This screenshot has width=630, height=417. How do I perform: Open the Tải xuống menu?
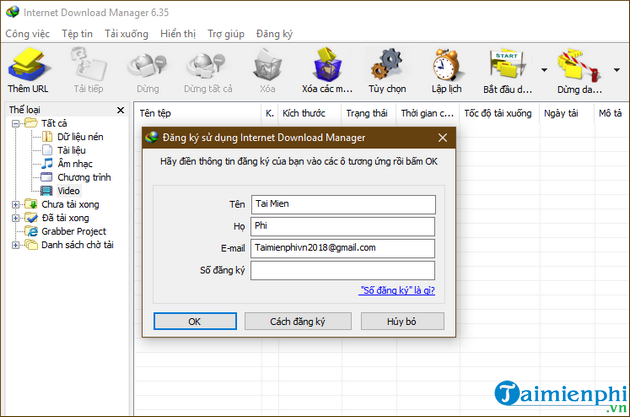tap(127, 34)
